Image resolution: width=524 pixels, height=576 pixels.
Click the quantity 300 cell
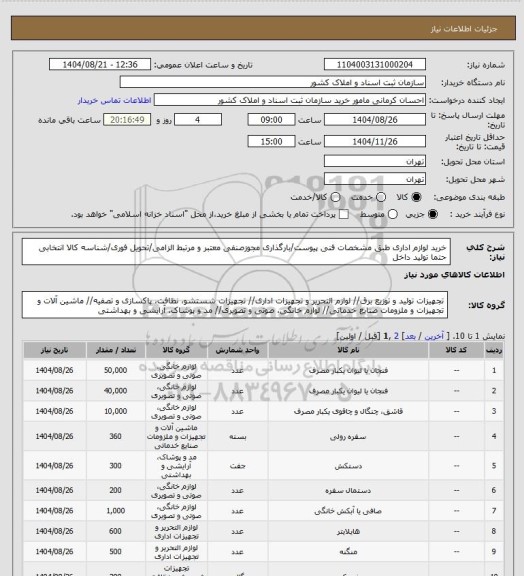pos(115,466)
